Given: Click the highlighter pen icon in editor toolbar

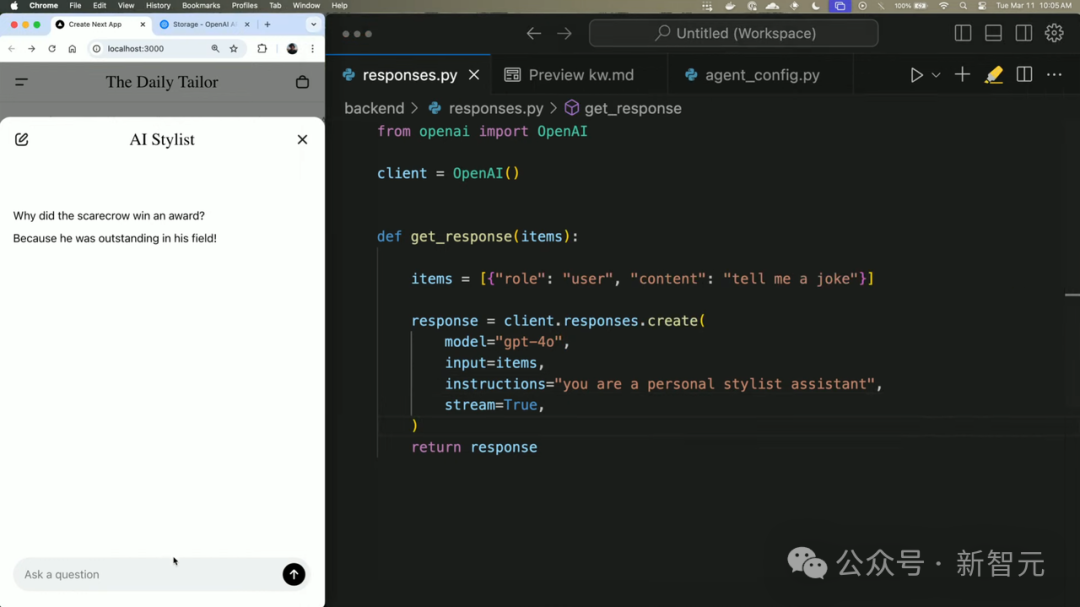Looking at the screenshot, I should point(993,74).
